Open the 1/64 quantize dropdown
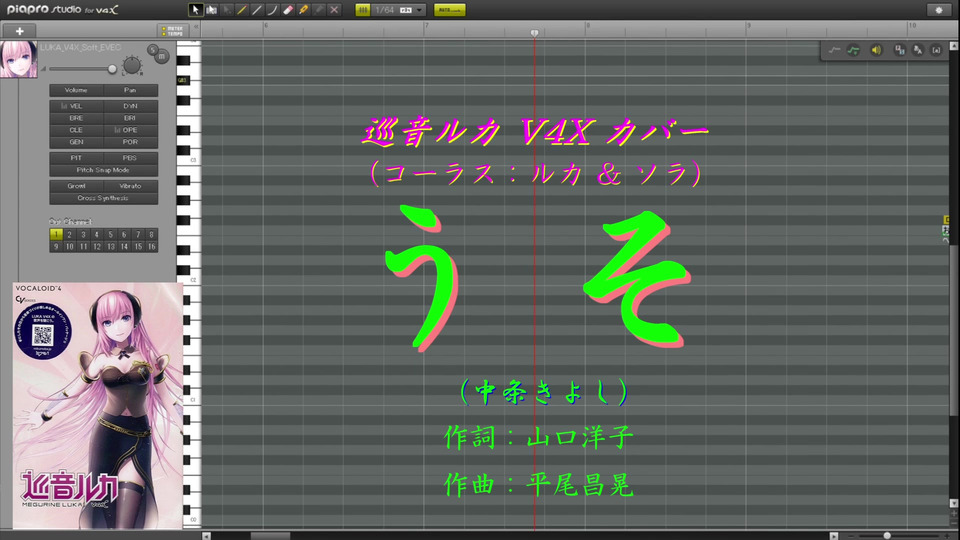The image size is (960, 540). (x=399, y=10)
